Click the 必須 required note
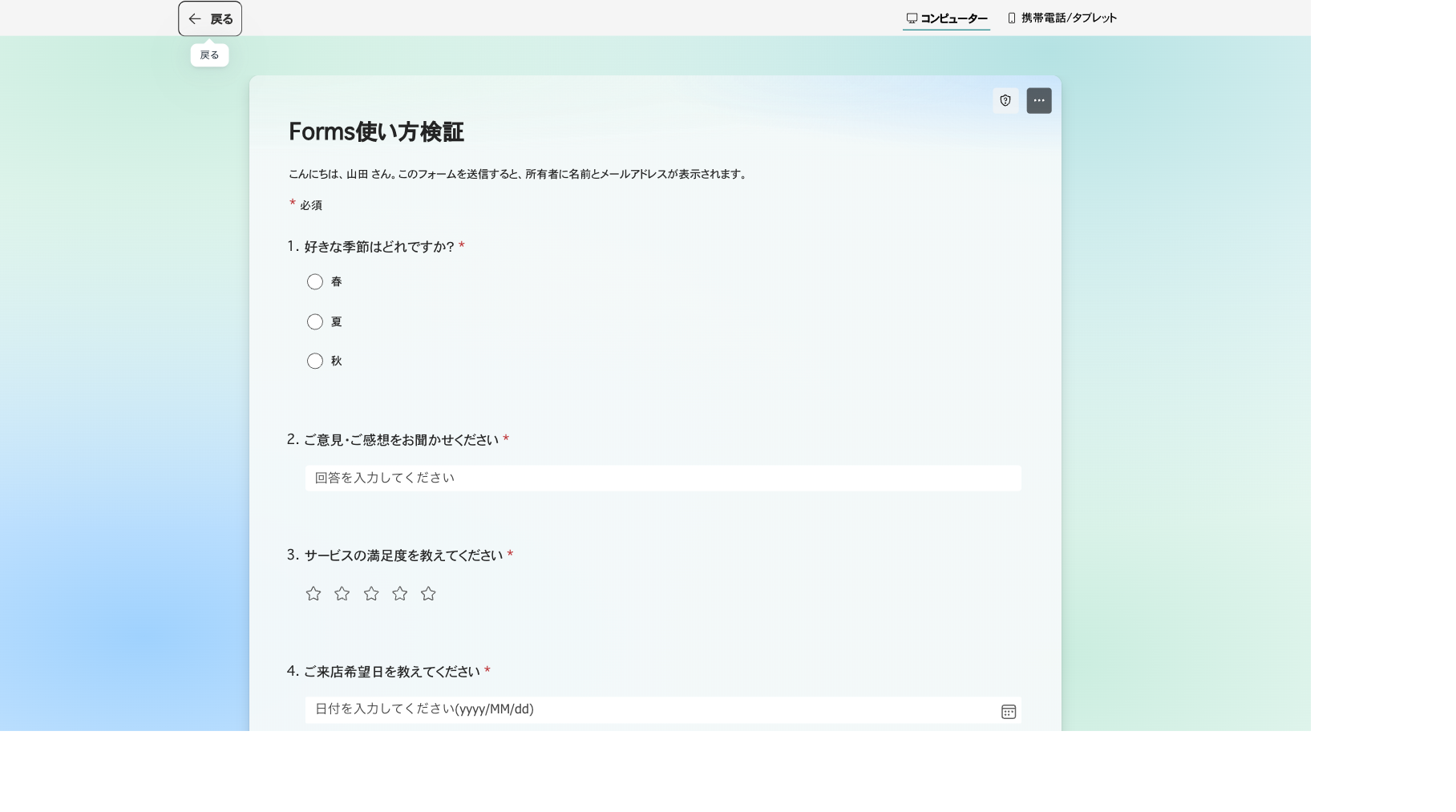 coord(311,205)
